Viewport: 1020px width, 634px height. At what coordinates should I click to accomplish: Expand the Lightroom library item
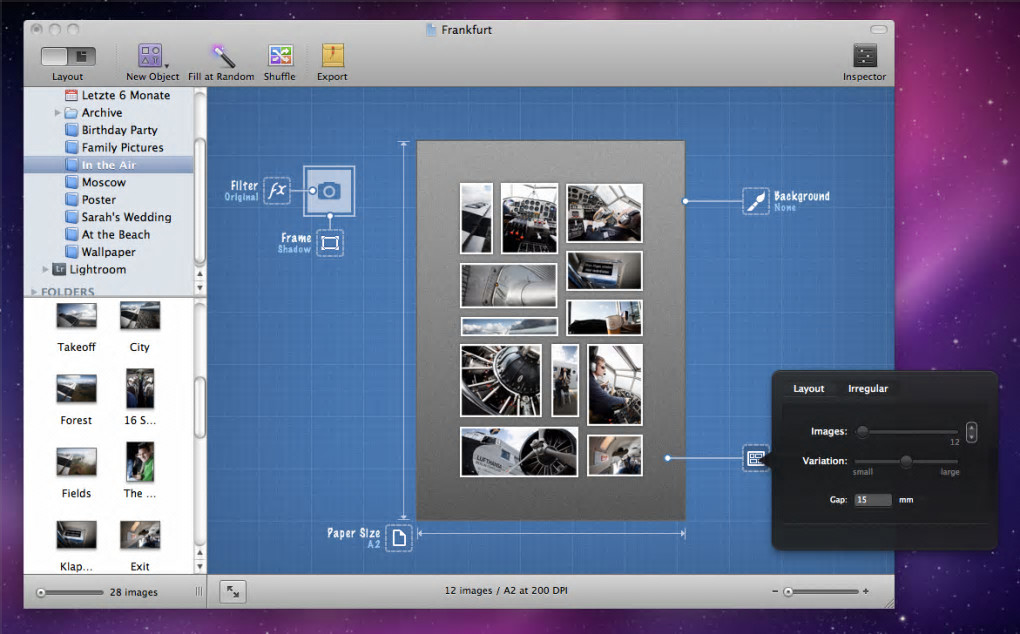pos(46,269)
